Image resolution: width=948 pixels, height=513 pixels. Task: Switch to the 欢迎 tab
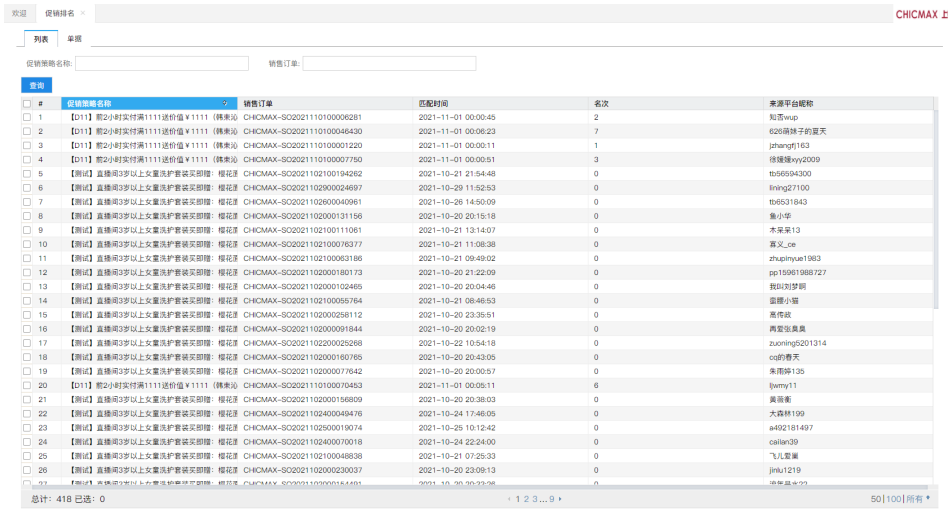19,13
